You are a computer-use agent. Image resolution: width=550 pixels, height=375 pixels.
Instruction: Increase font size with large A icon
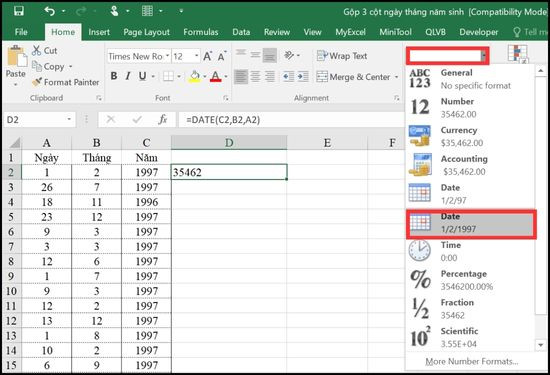(x=207, y=56)
